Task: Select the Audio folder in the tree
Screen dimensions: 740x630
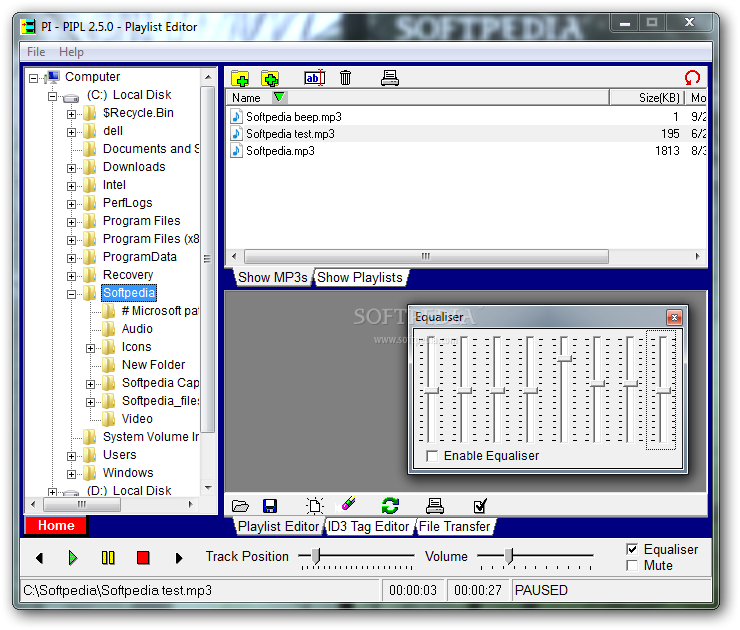Action: (137, 329)
